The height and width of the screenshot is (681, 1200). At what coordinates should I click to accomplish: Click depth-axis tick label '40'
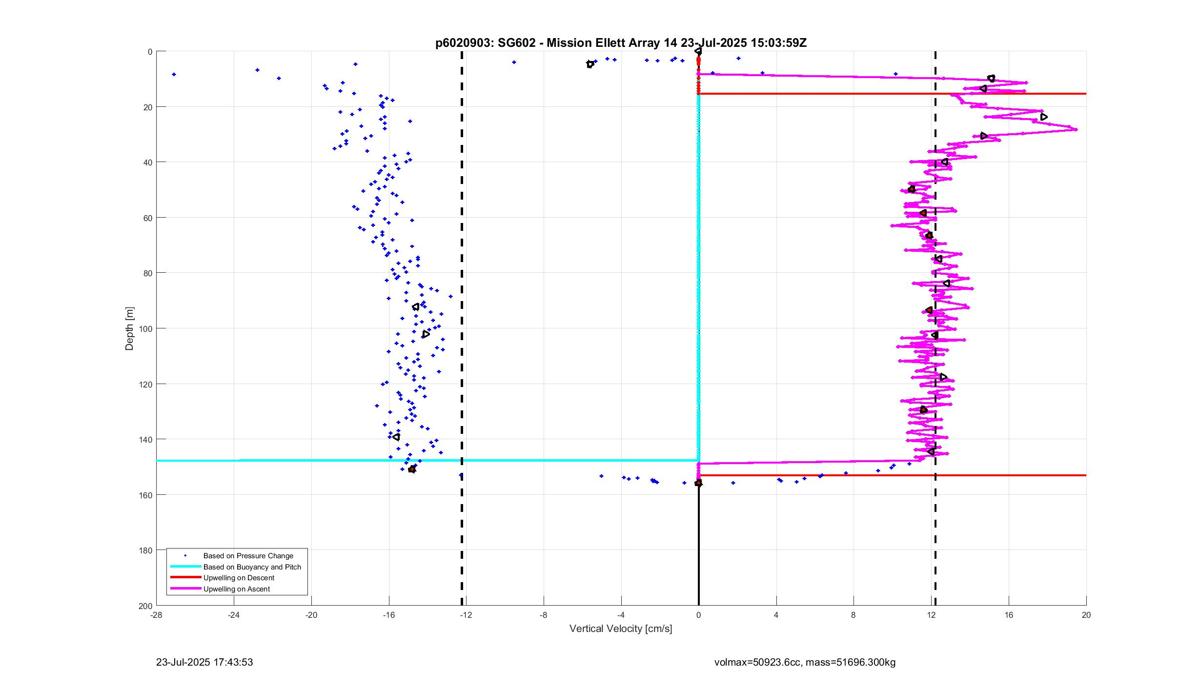[147, 162]
